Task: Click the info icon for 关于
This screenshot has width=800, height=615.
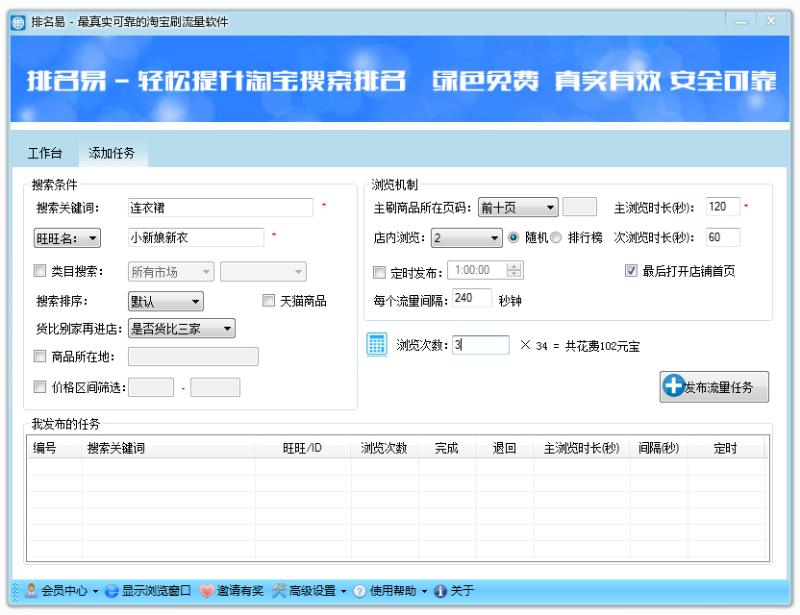Action: 440,591
